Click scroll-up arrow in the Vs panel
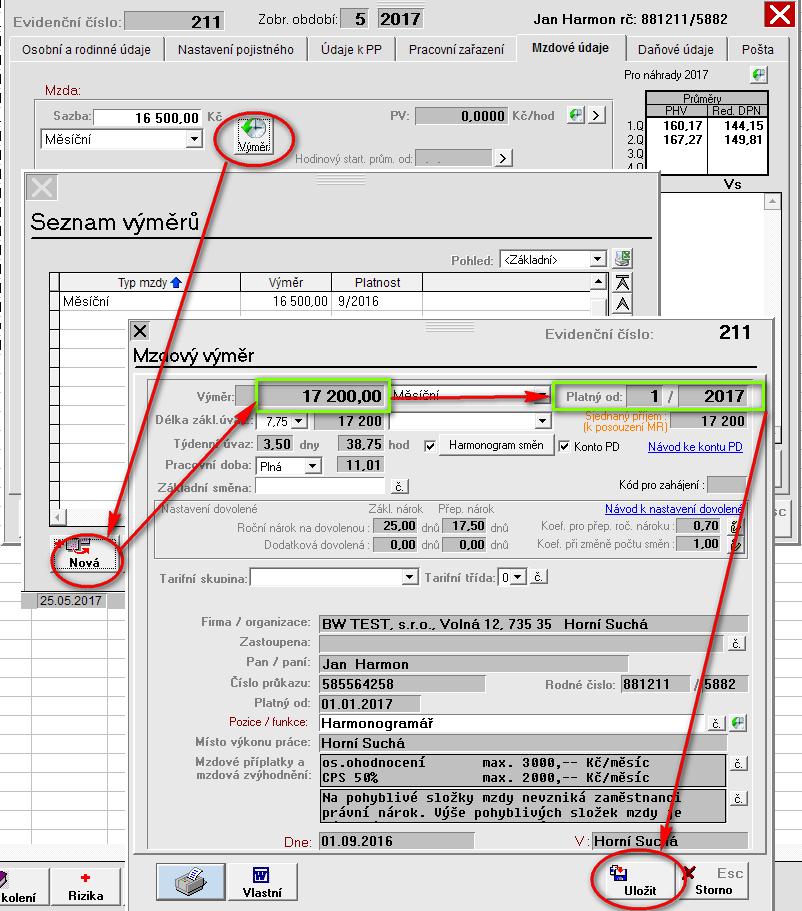The height and width of the screenshot is (911, 802). click(772, 202)
